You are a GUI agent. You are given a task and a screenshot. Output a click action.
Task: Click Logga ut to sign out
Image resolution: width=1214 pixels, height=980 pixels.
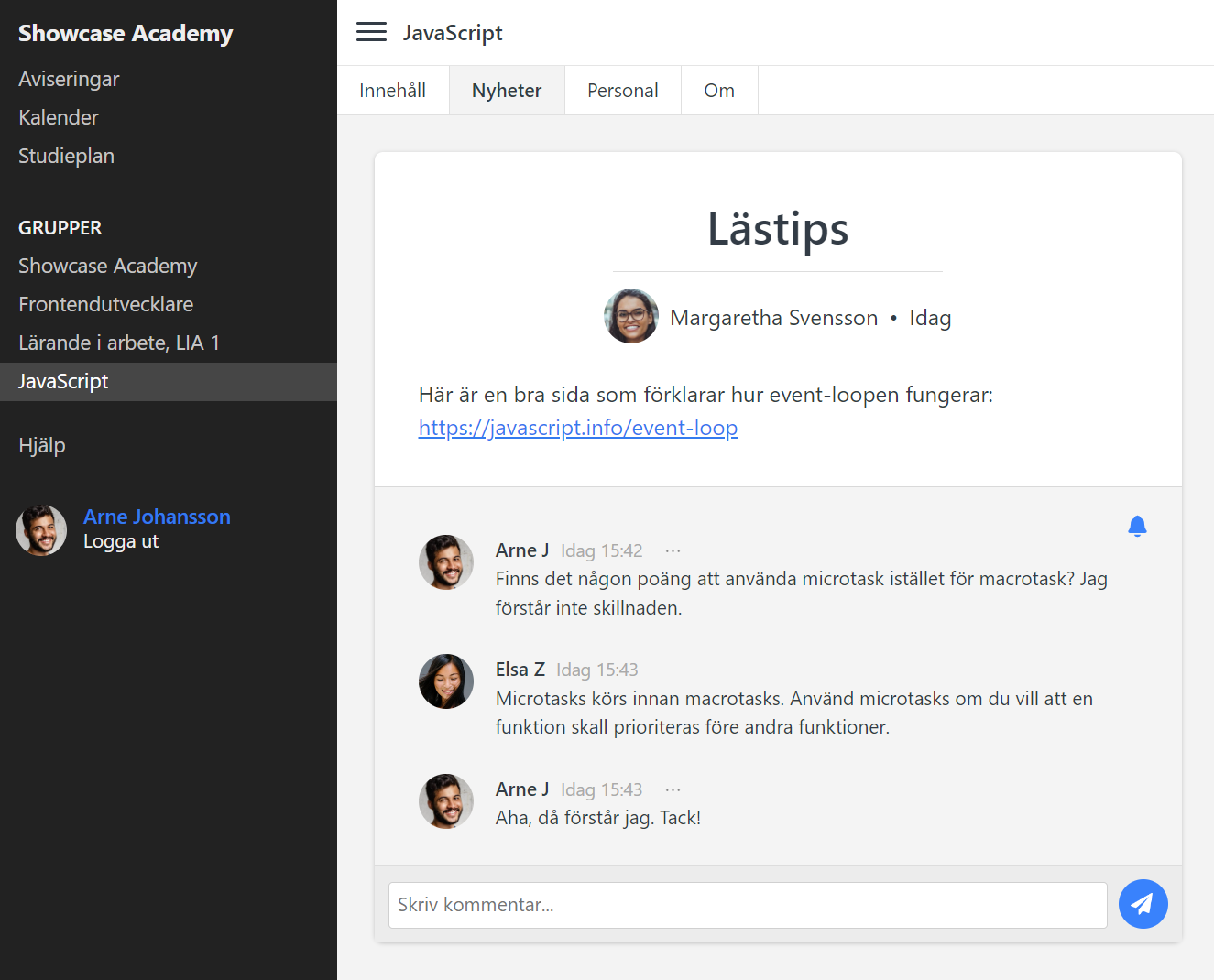121,541
